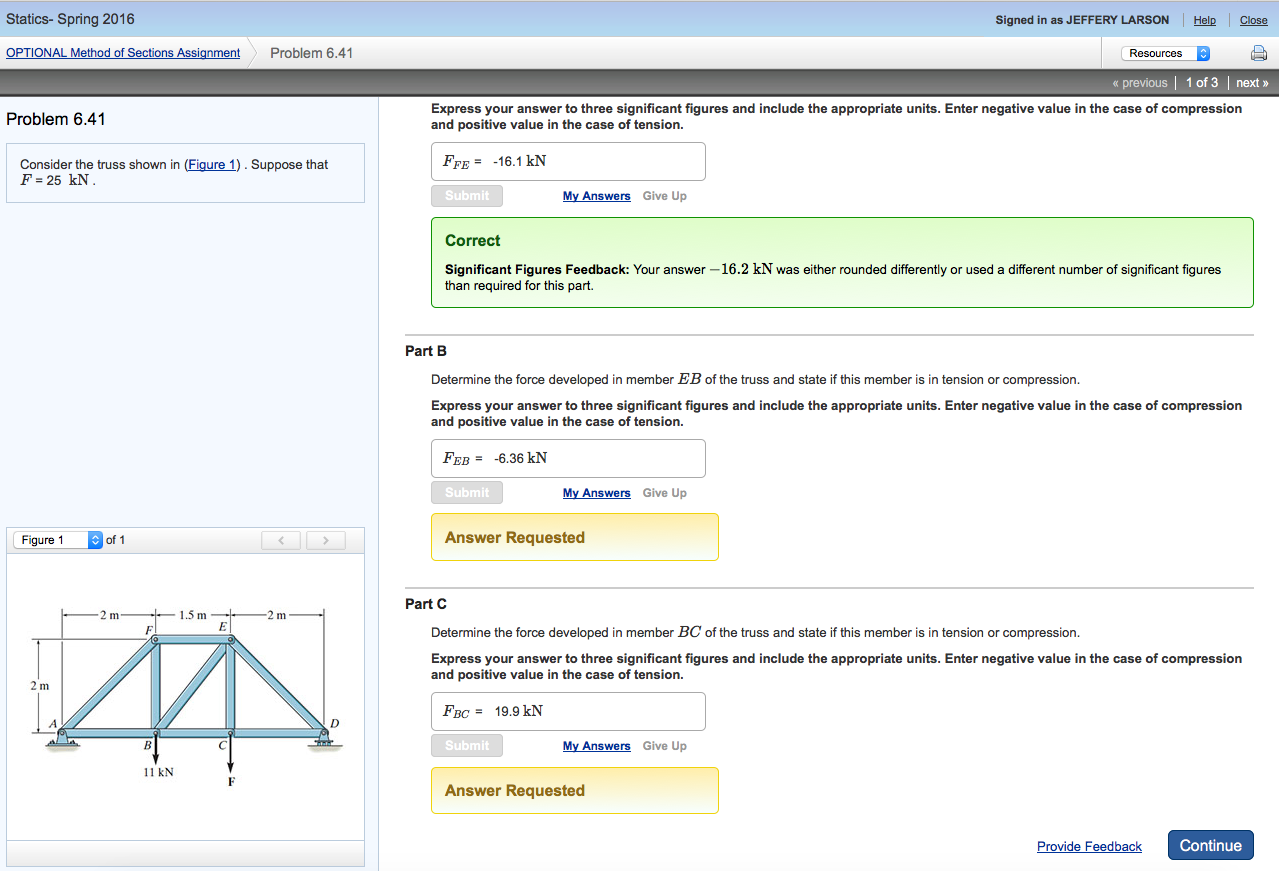Click the Figure 1 stepper arrows
Image resolution: width=1279 pixels, height=871 pixels.
[94, 539]
